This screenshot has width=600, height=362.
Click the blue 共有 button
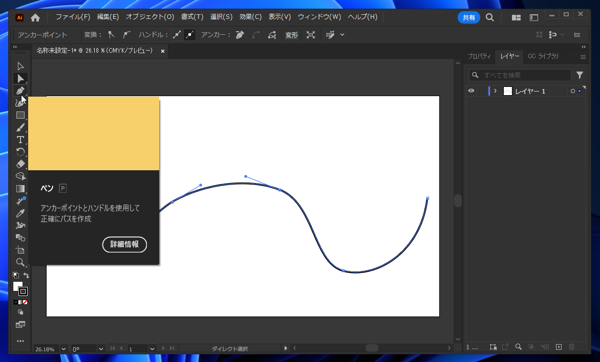pyautogui.click(x=469, y=18)
